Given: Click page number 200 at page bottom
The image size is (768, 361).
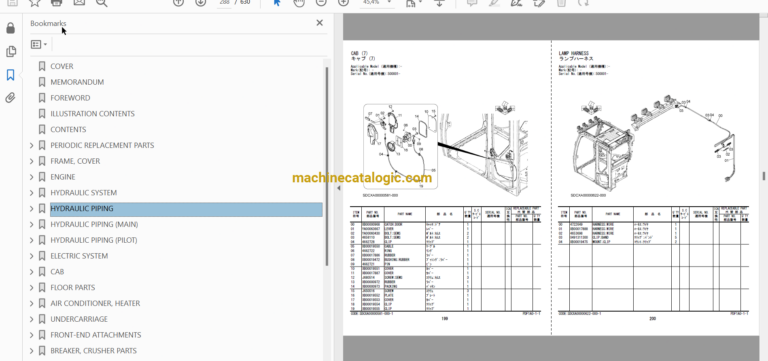Looking at the screenshot, I should tap(653, 319).
